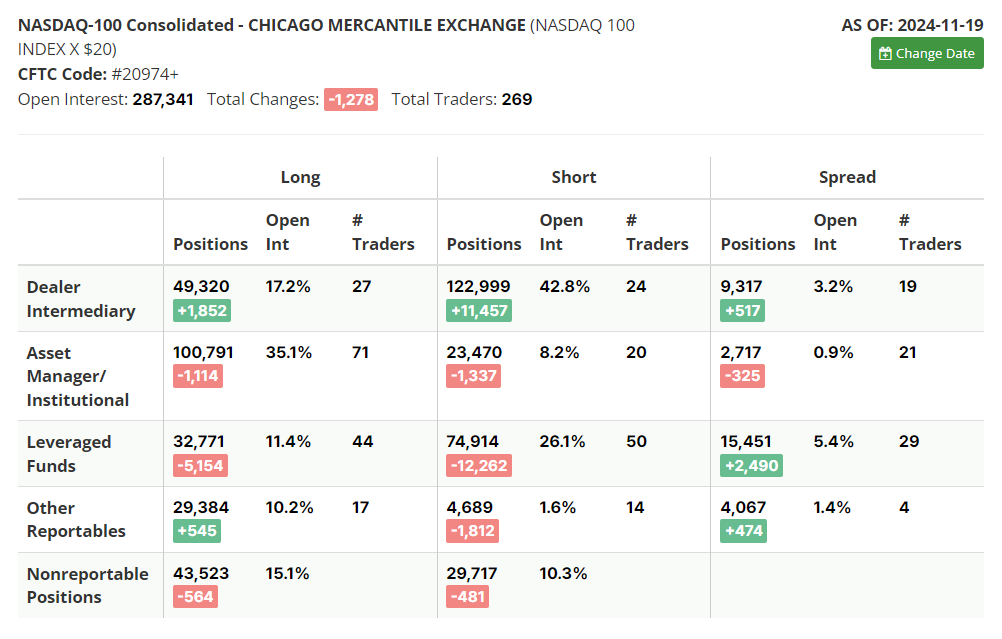This screenshot has height=639, width=1002.
Task: Click the +517 change badge
Action: coord(743,311)
